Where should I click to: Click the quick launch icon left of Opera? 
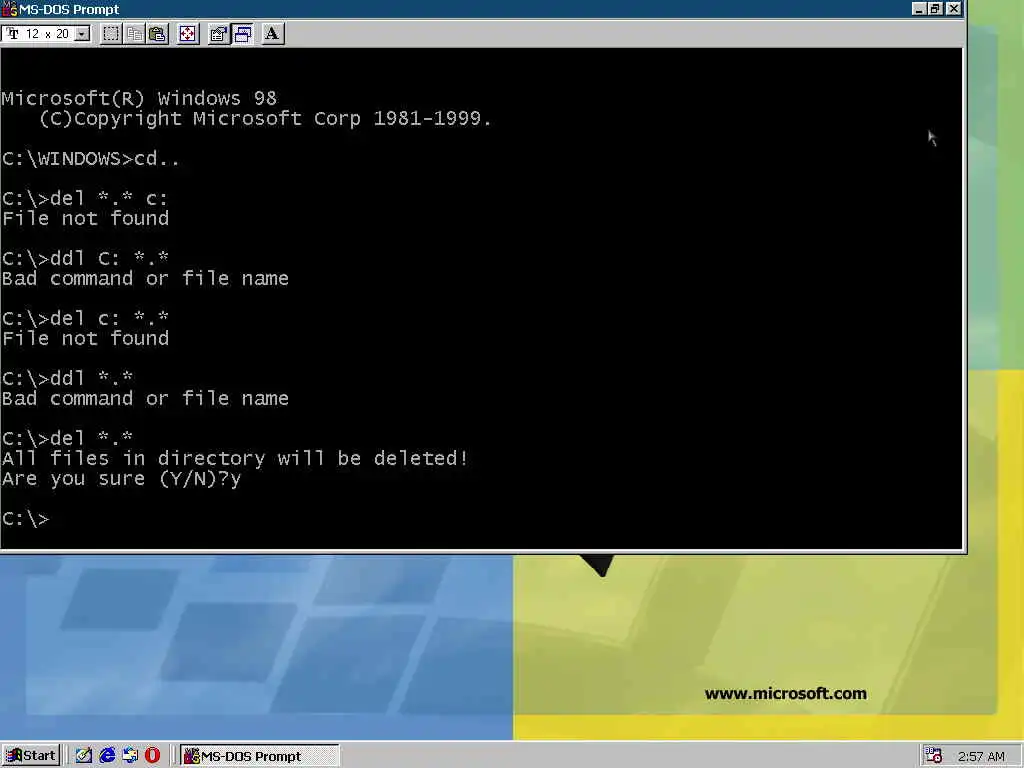tap(130, 756)
